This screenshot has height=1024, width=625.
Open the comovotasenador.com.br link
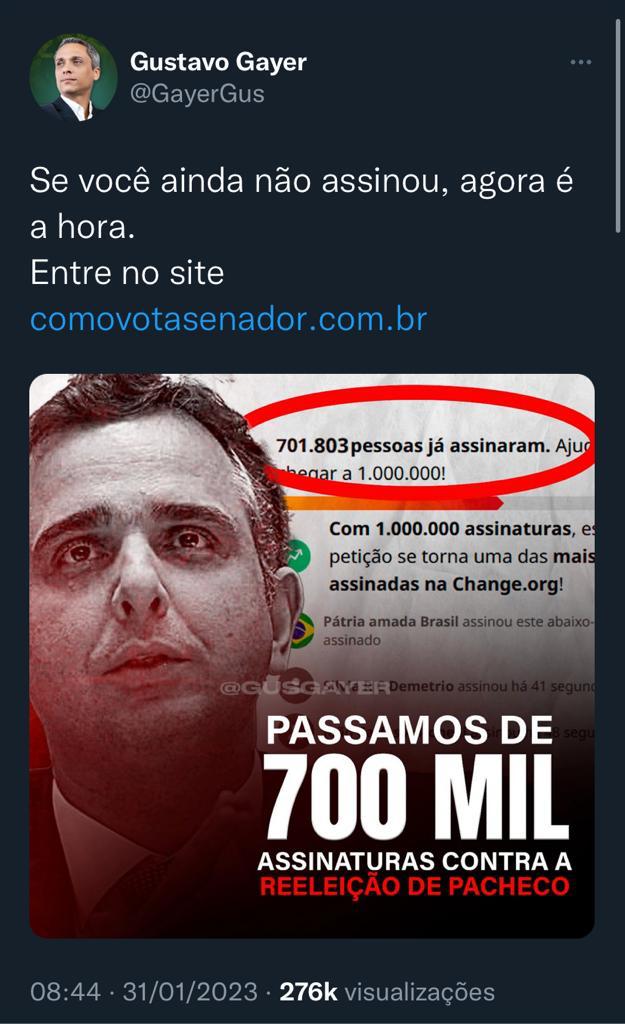tap(229, 319)
